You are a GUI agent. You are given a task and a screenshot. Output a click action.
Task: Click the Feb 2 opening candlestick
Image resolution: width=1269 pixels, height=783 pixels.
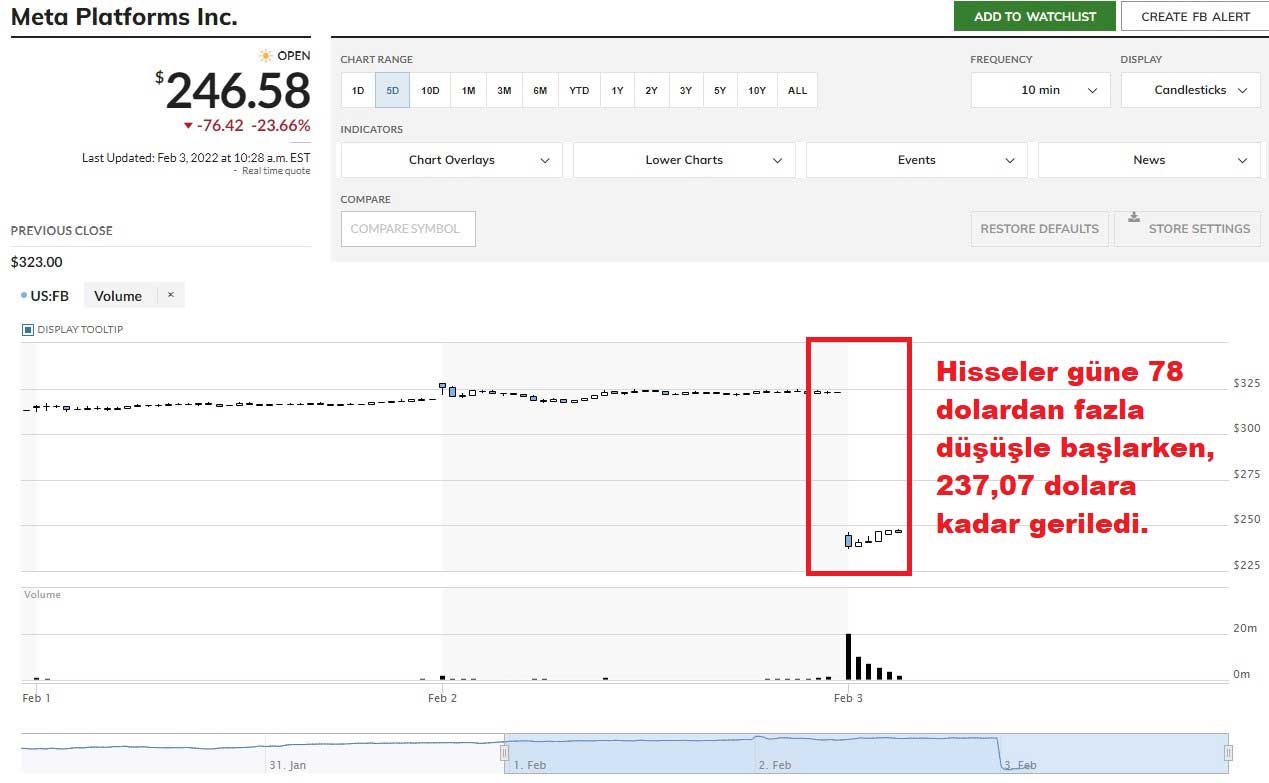click(x=442, y=387)
